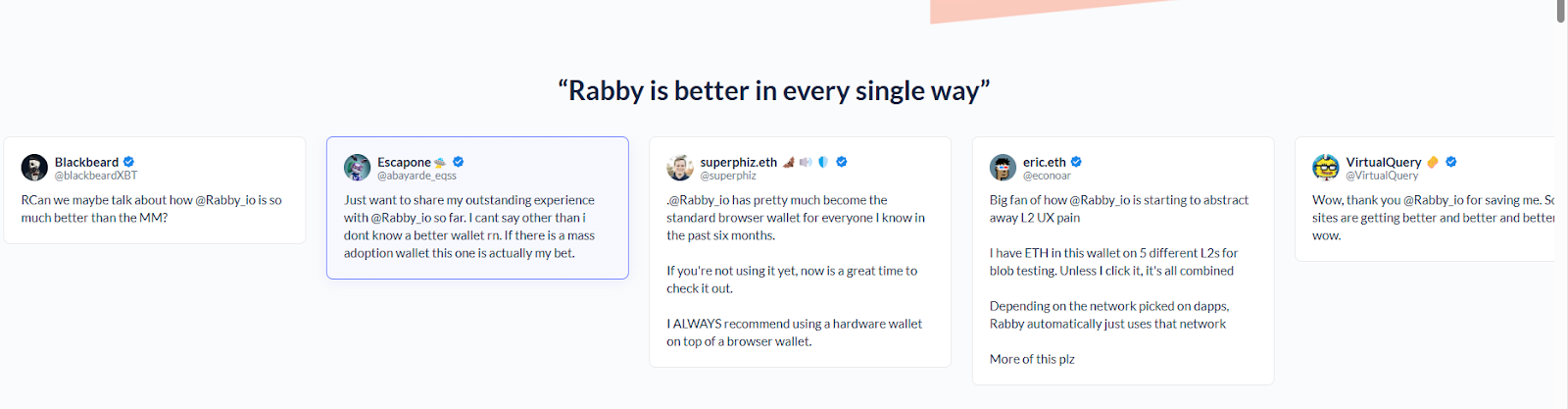Click verified badge next to eric.eth
This screenshot has height=409, width=1568.
coord(1076,162)
